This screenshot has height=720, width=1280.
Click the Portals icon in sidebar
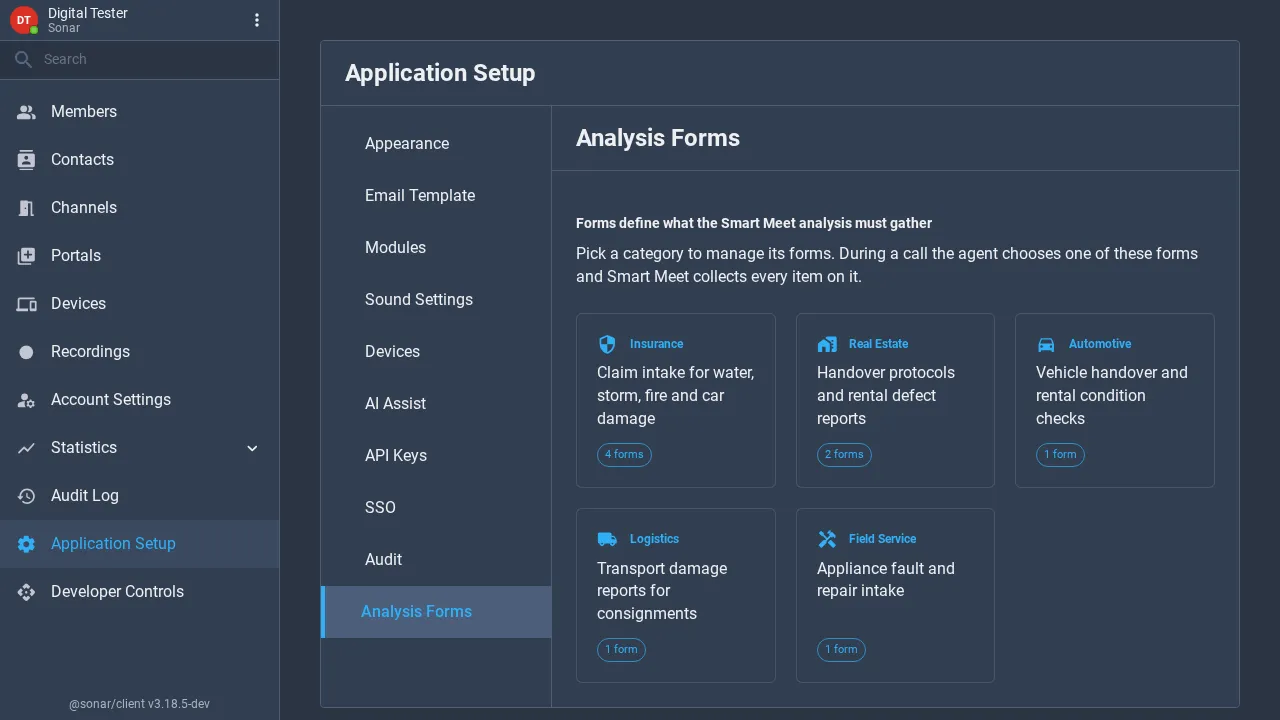[x=26, y=256]
